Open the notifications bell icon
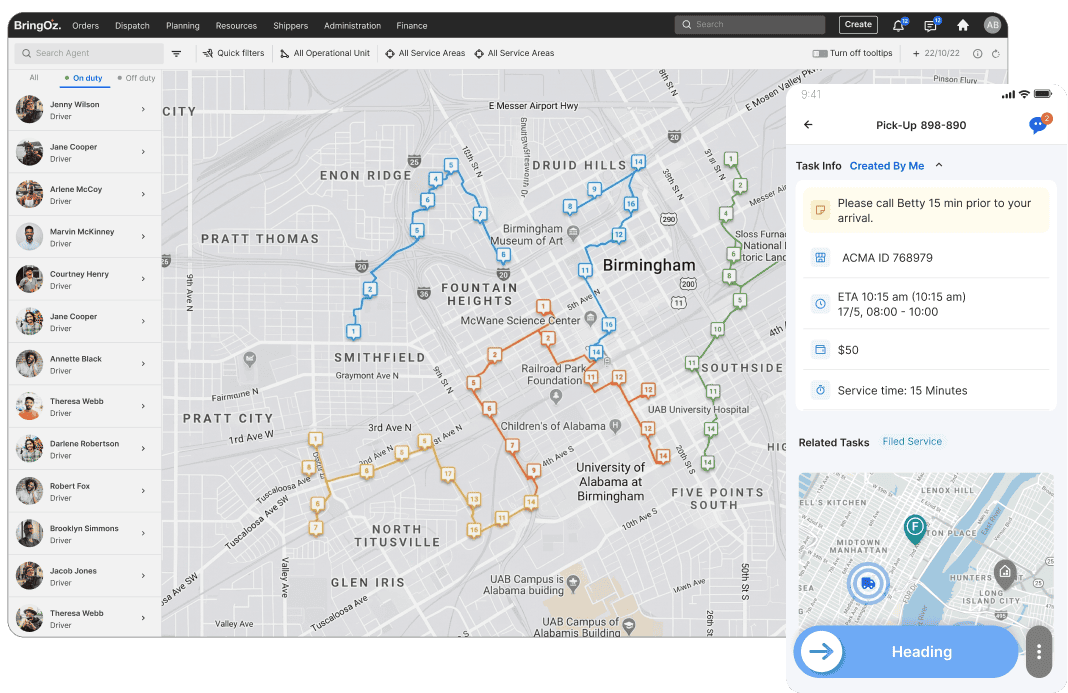Screen dimensions: 1068x693 (x=898, y=26)
